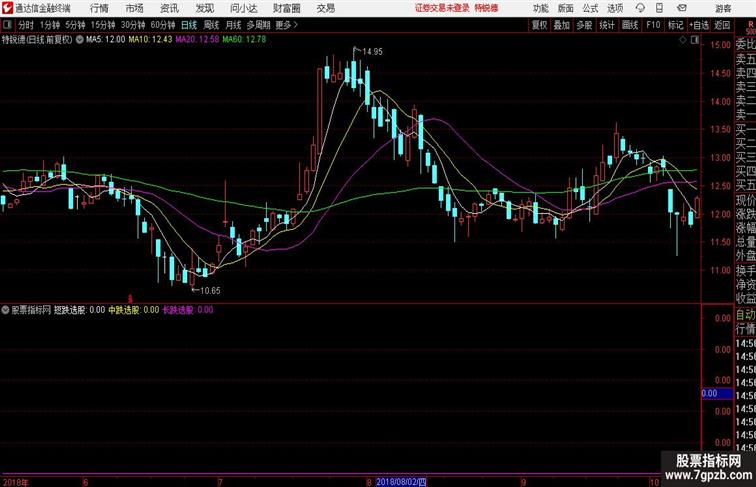Click the blue 0.00 value box
This screenshot has width=756, height=487.
(717, 393)
